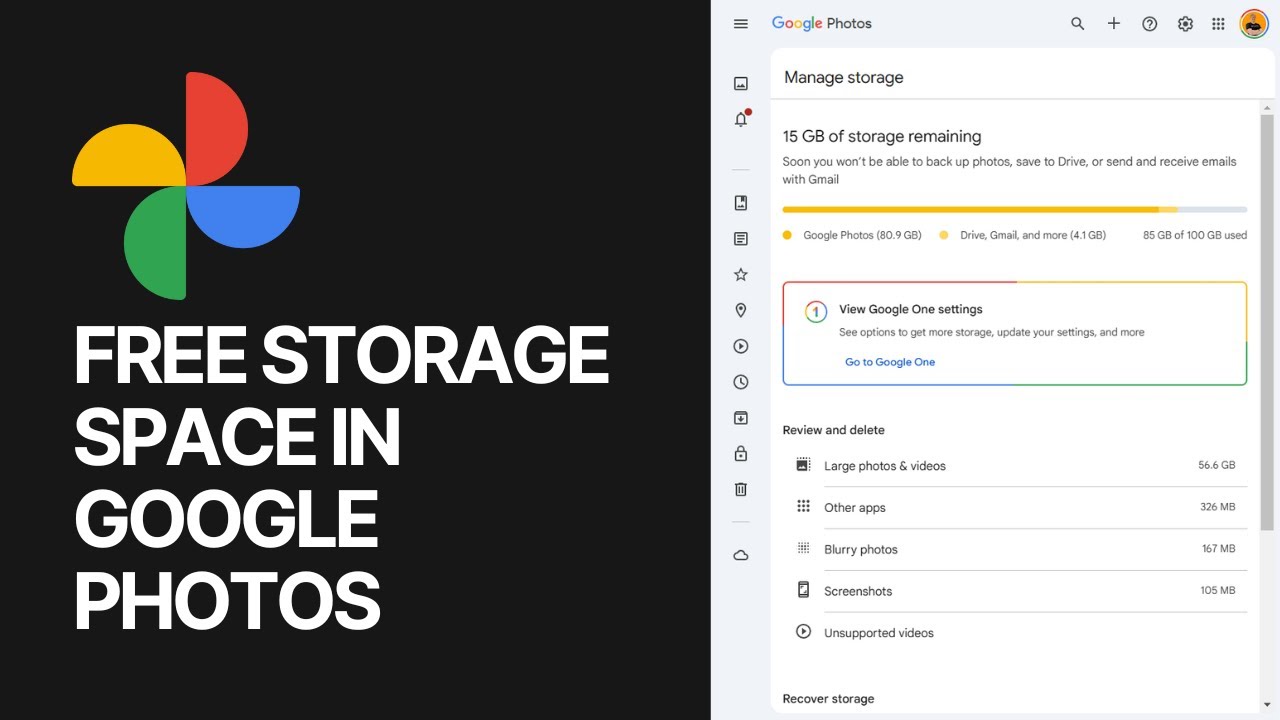Click the Google Photos yellow legend dot
1280x720 pixels.
[787, 235]
